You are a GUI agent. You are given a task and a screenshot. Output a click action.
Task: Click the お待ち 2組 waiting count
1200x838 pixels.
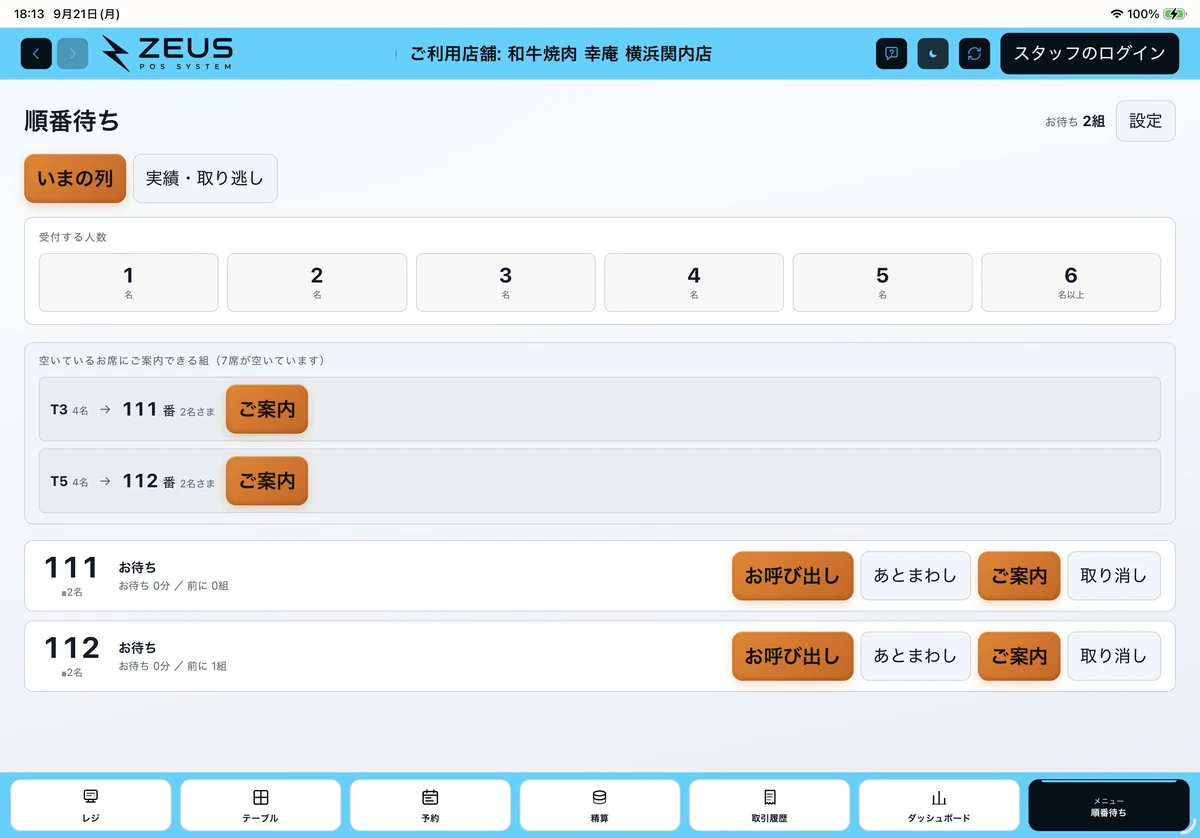(x=1075, y=121)
